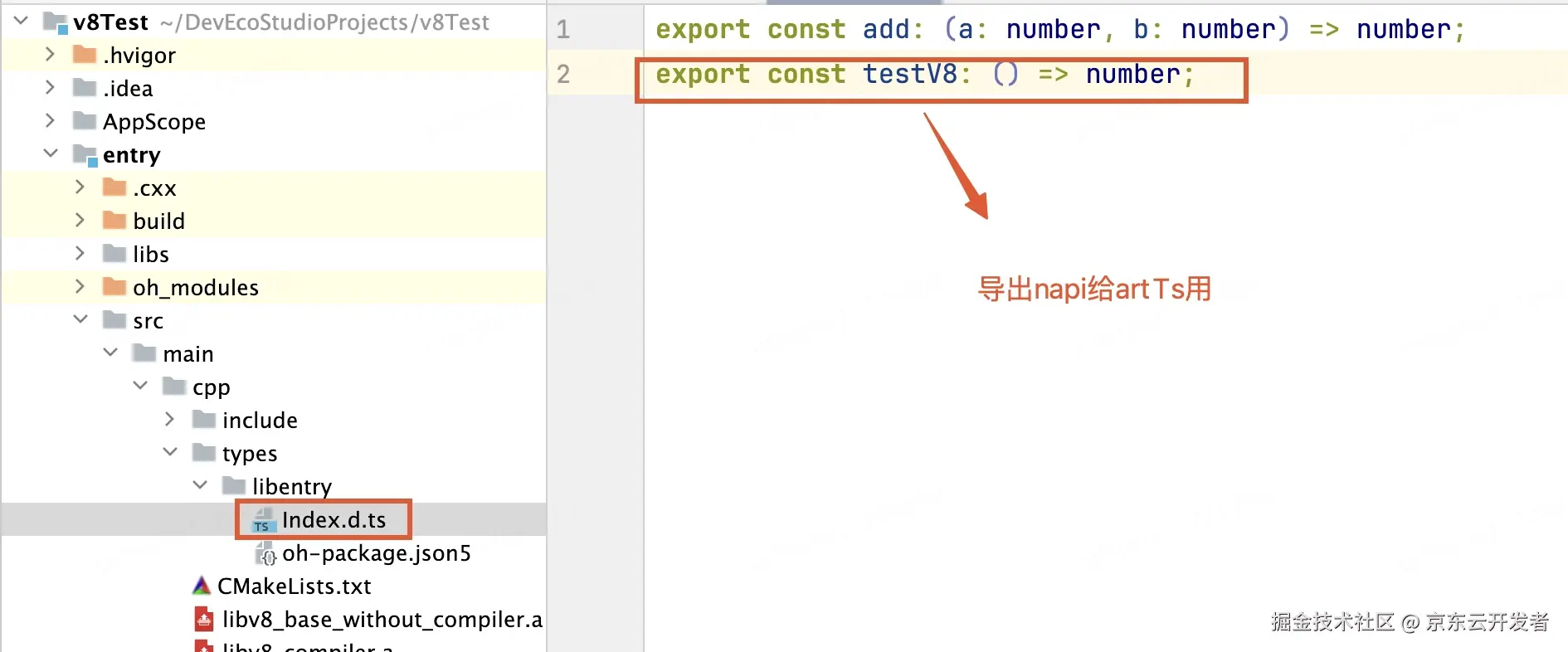
Task: Select the libs folder in tree
Action: tap(151, 255)
